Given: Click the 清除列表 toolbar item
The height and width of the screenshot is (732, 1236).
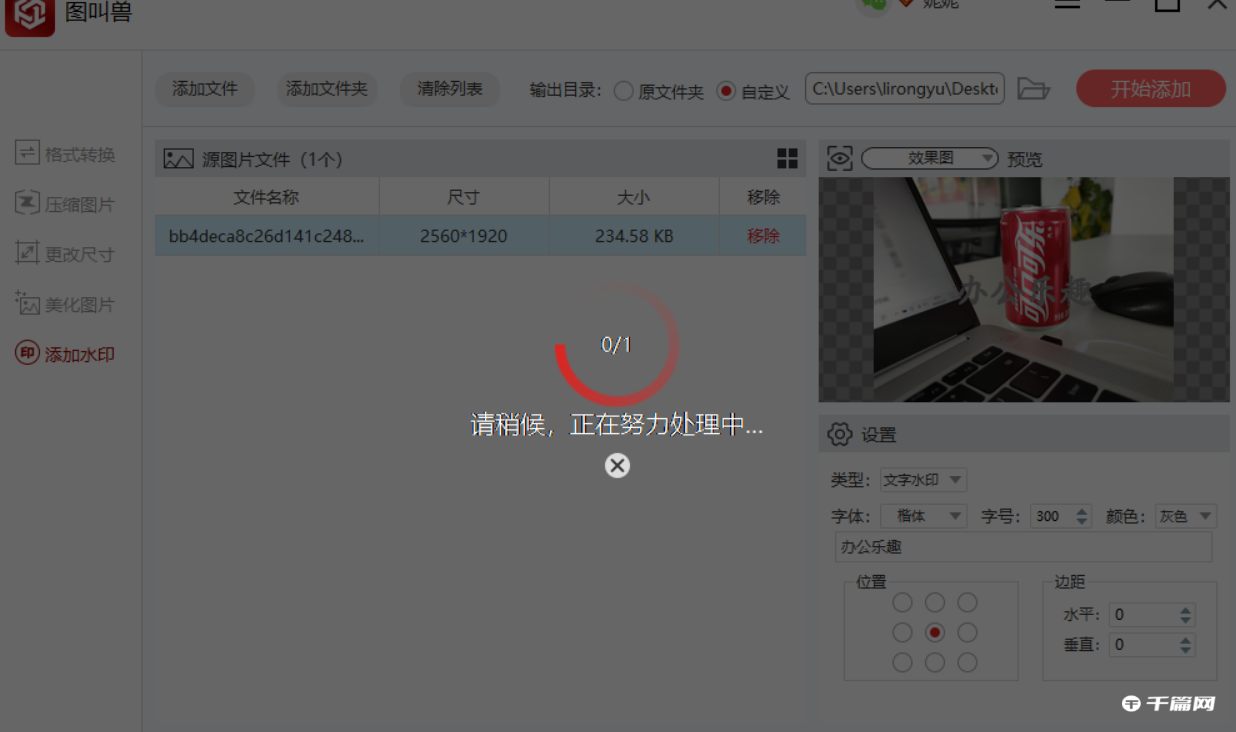Looking at the screenshot, I should pyautogui.click(x=449, y=89).
